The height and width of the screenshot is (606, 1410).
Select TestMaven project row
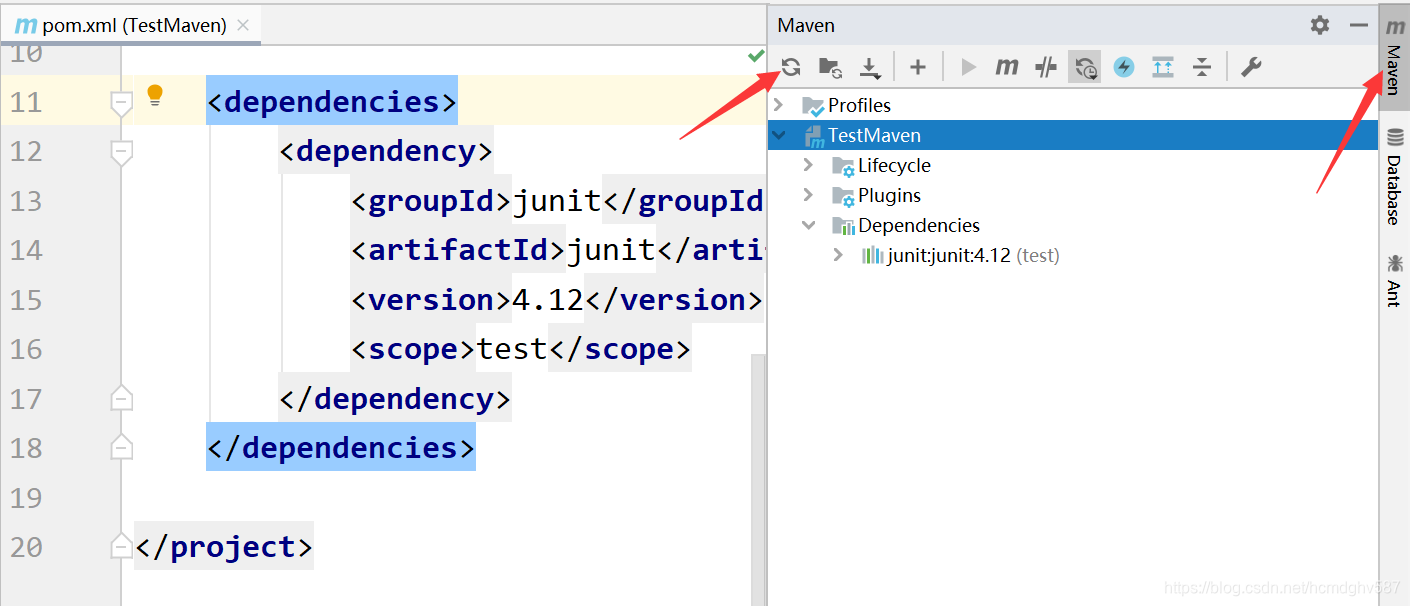point(1073,135)
